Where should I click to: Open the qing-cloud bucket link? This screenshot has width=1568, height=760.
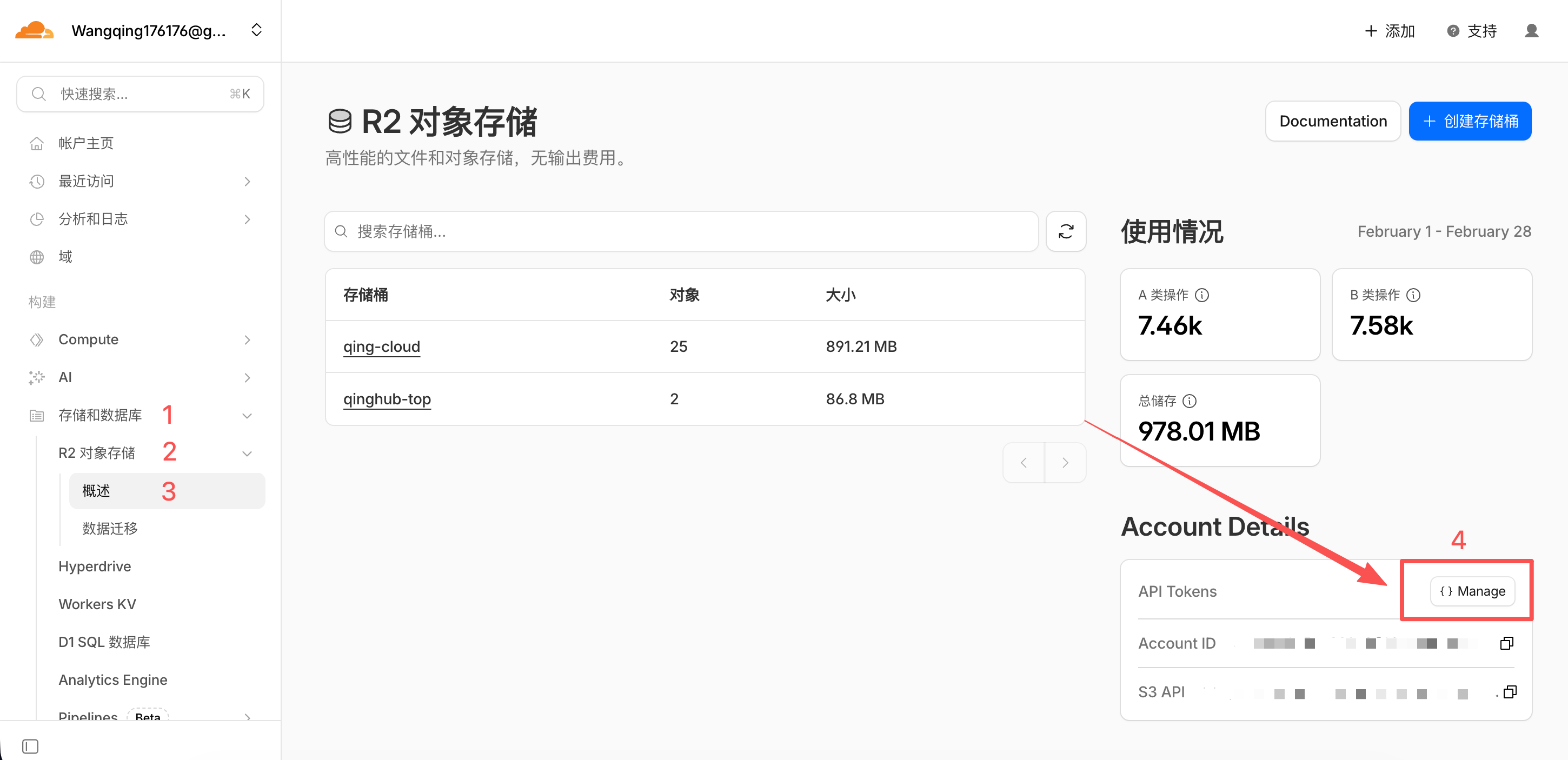click(382, 346)
